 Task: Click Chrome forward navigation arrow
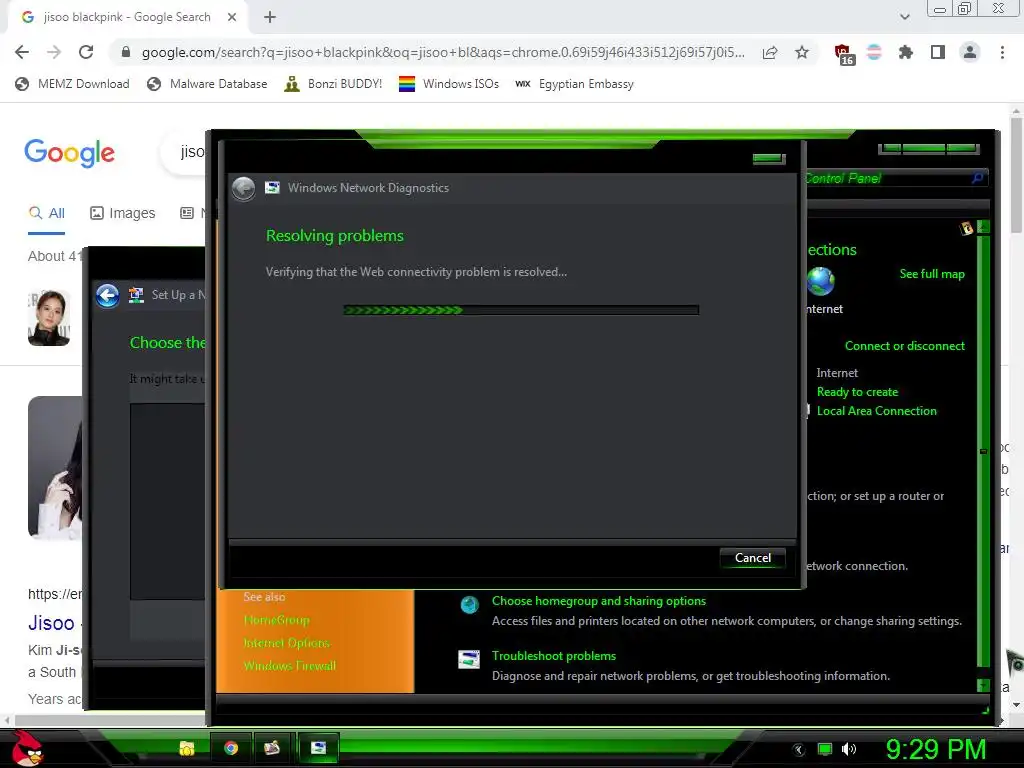pos(54,52)
